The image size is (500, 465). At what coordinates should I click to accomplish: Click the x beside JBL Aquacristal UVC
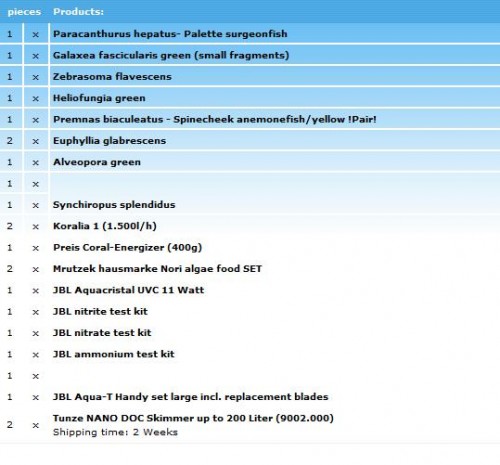[x=36, y=291]
